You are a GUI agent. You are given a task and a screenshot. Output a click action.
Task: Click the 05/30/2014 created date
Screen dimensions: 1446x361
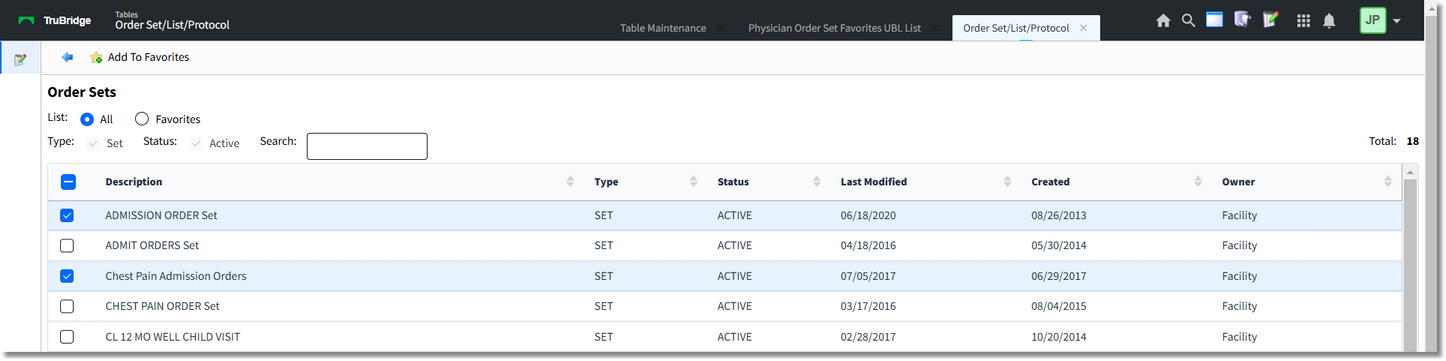click(1060, 245)
